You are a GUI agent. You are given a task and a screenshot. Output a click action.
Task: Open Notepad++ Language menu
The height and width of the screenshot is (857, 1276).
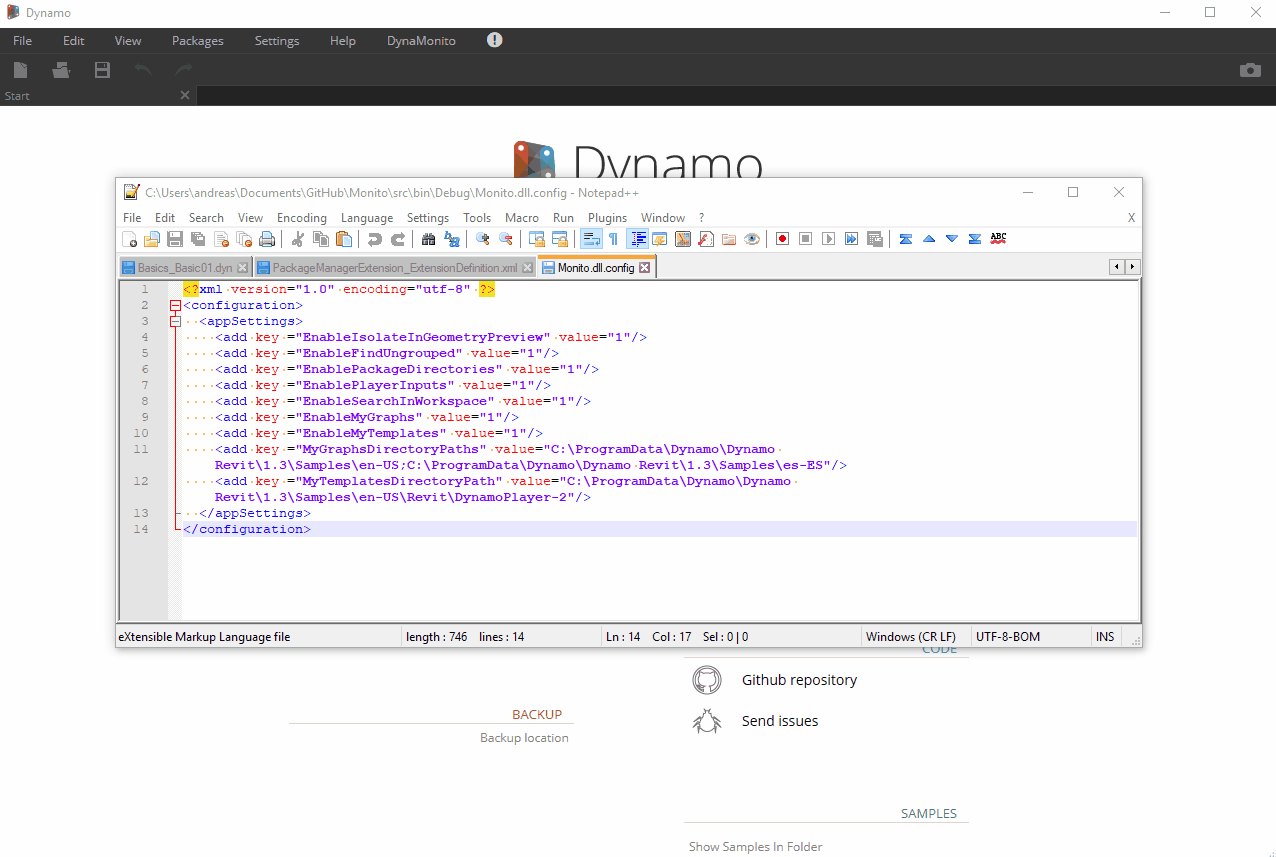[x=367, y=217]
